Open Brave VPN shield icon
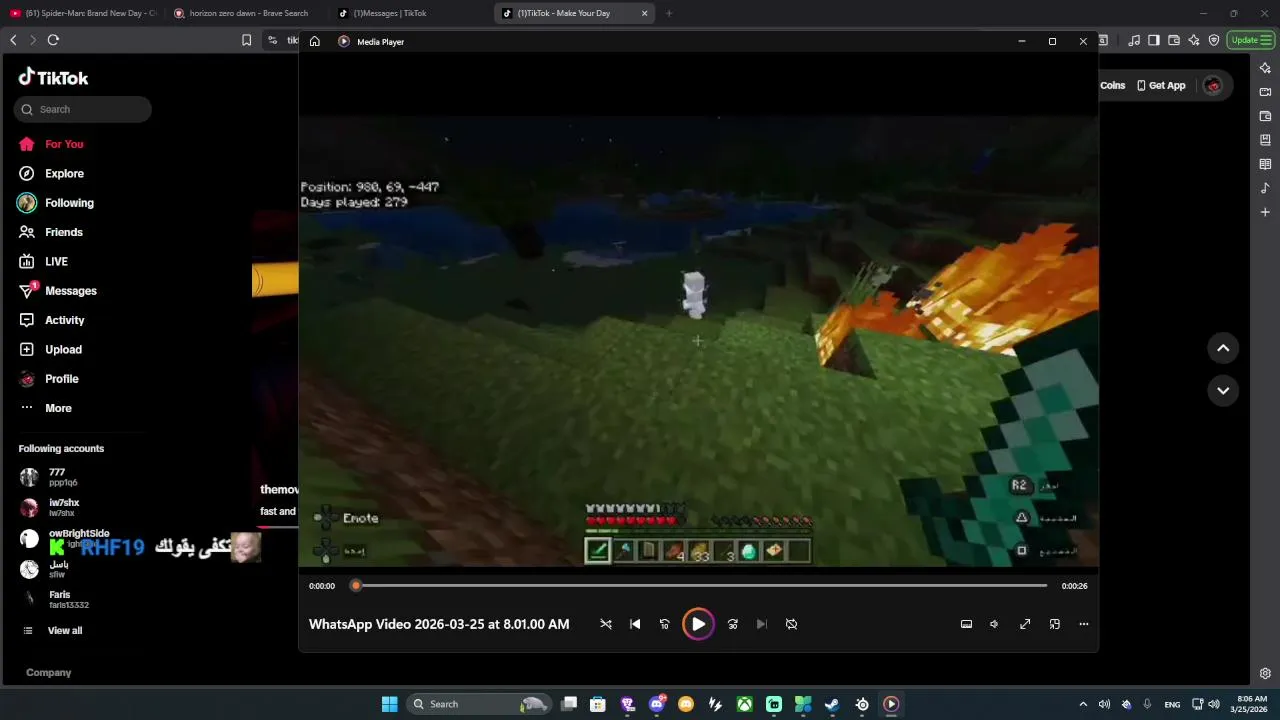The image size is (1280, 720). pyautogui.click(x=1214, y=40)
